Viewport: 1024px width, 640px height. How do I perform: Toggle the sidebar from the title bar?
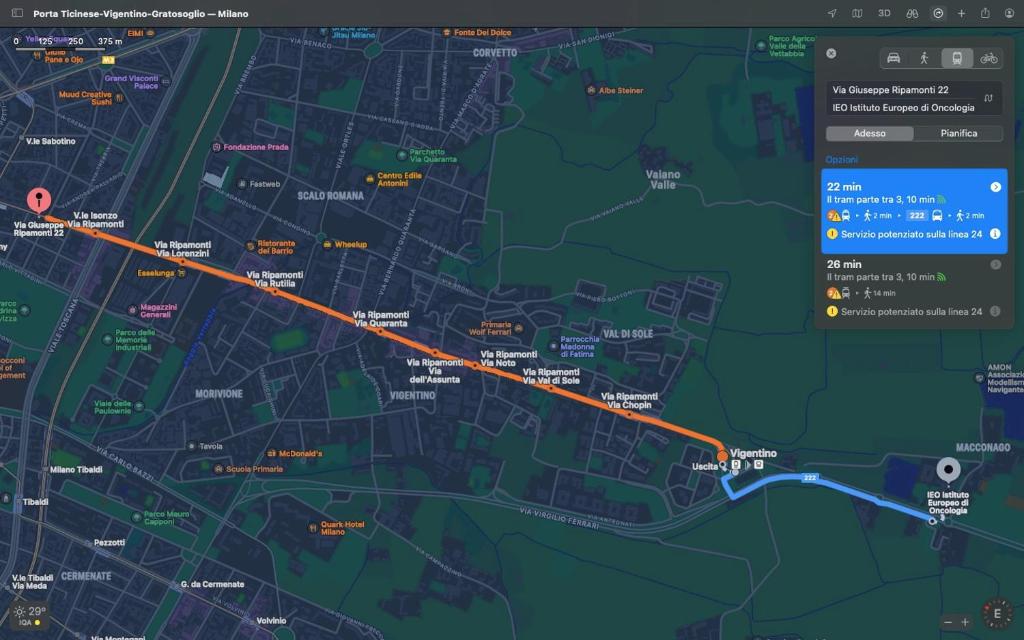[x=18, y=13]
